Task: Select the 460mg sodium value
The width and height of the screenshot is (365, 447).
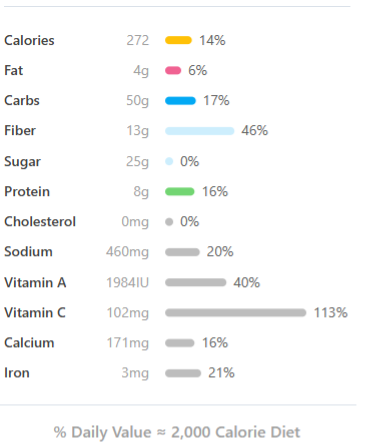Action: [127, 252]
